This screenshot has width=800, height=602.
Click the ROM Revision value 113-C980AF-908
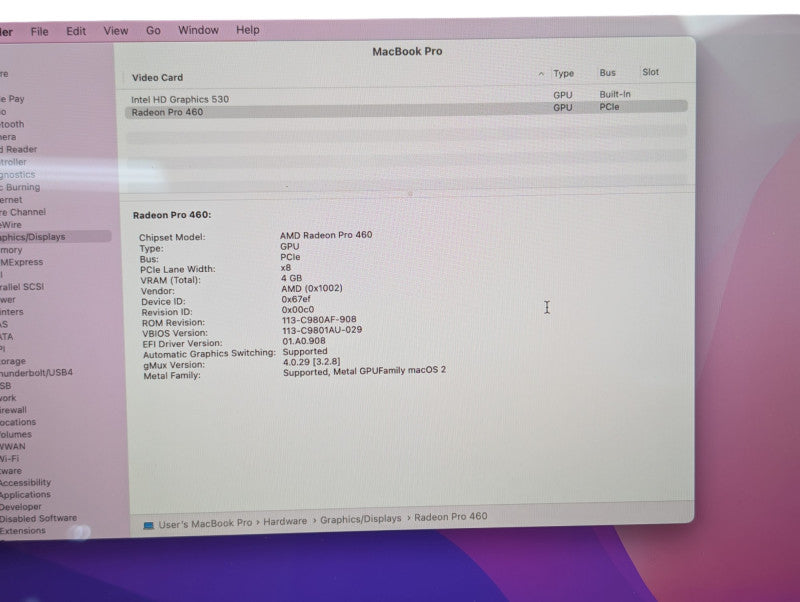pos(319,319)
